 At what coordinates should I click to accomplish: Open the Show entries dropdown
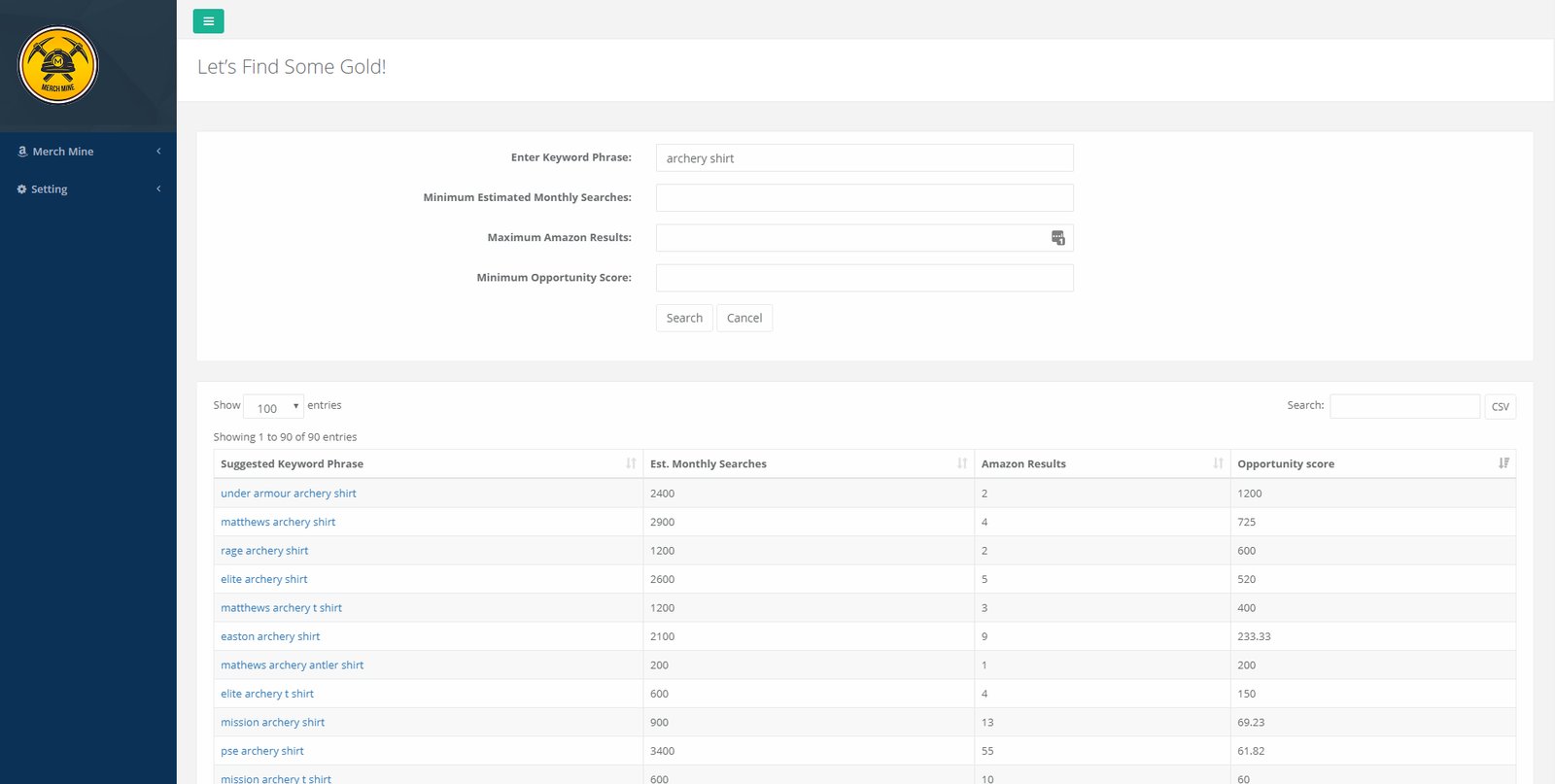[273, 407]
